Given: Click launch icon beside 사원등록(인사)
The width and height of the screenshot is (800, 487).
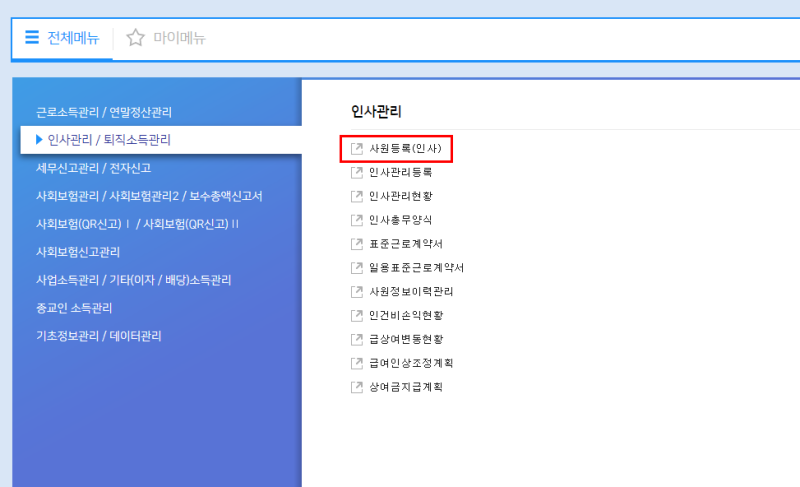Looking at the screenshot, I should 357,148.
